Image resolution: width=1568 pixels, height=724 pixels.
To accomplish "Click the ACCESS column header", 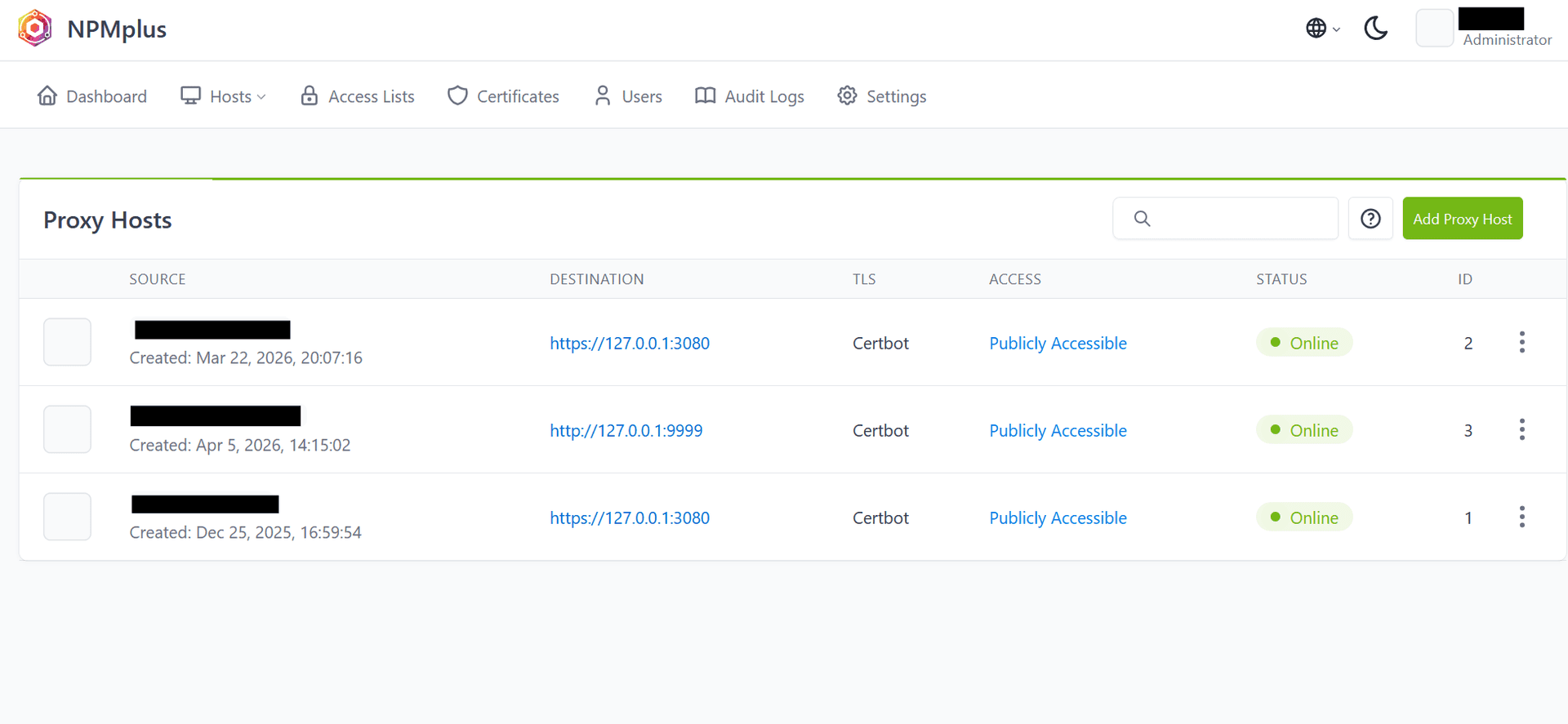I will [x=1015, y=279].
